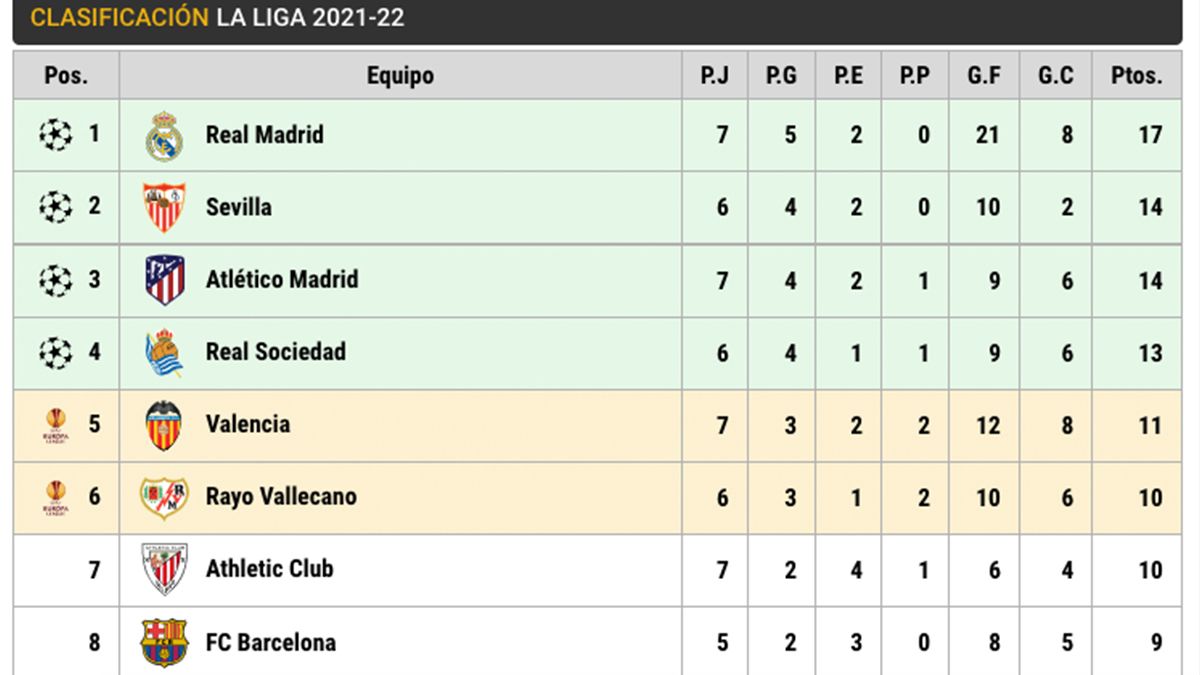Image resolution: width=1200 pixels, height=675 pixels.
Task: Click the Pos. column header
Action: pos(66,76)
